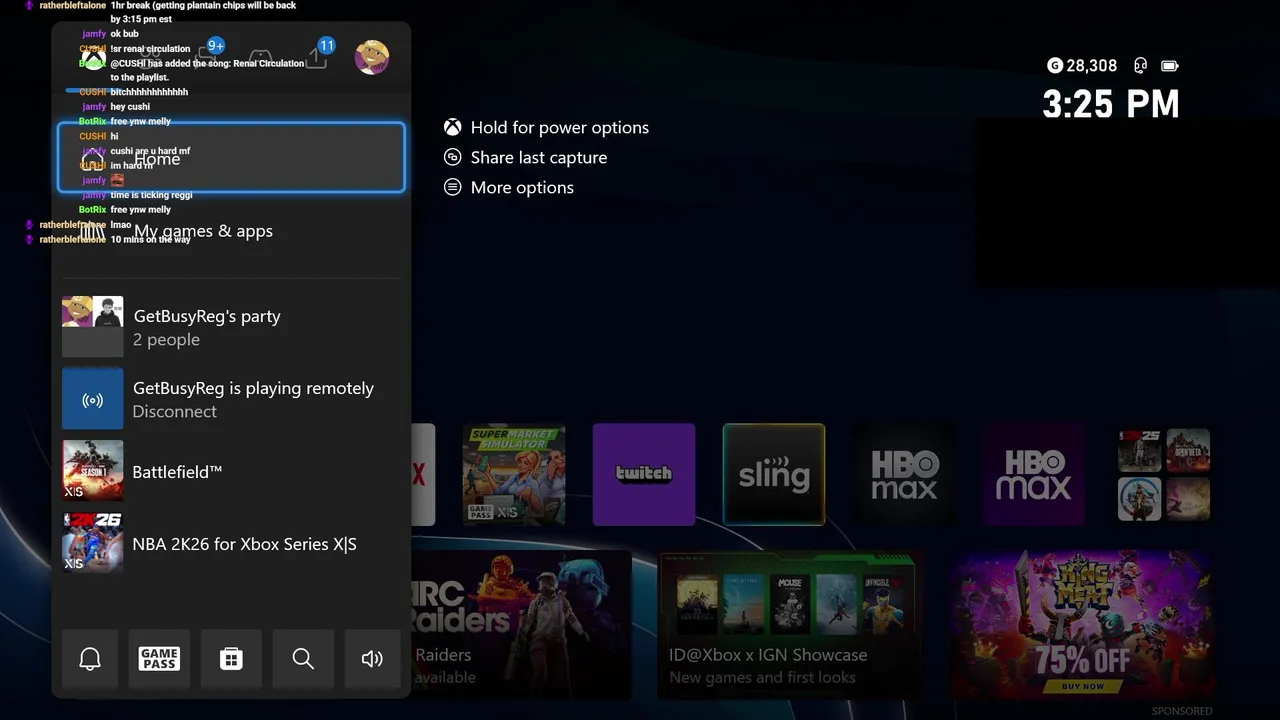1280x720 pixels.
Task: Open Parties & chats tab with 9+ badge
Action: [209, 55]
